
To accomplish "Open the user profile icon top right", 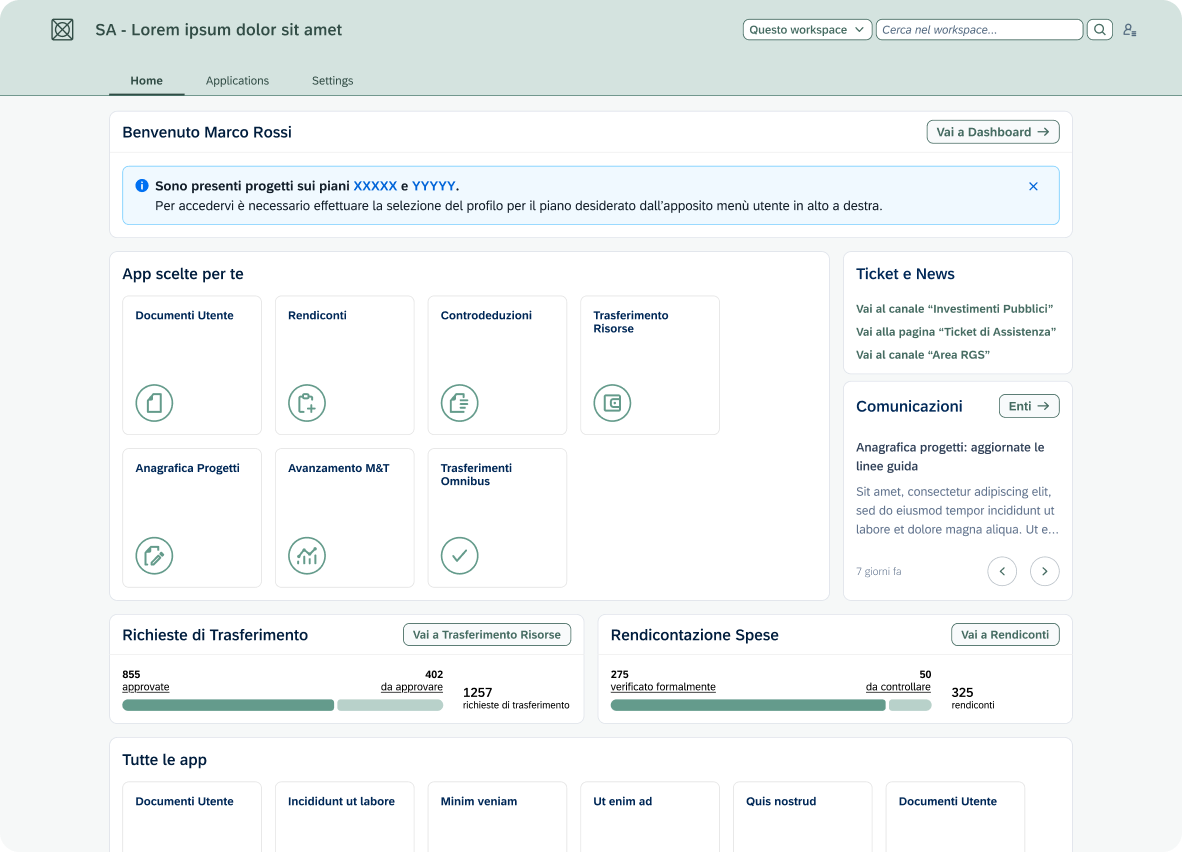I will pos(1129,29).
